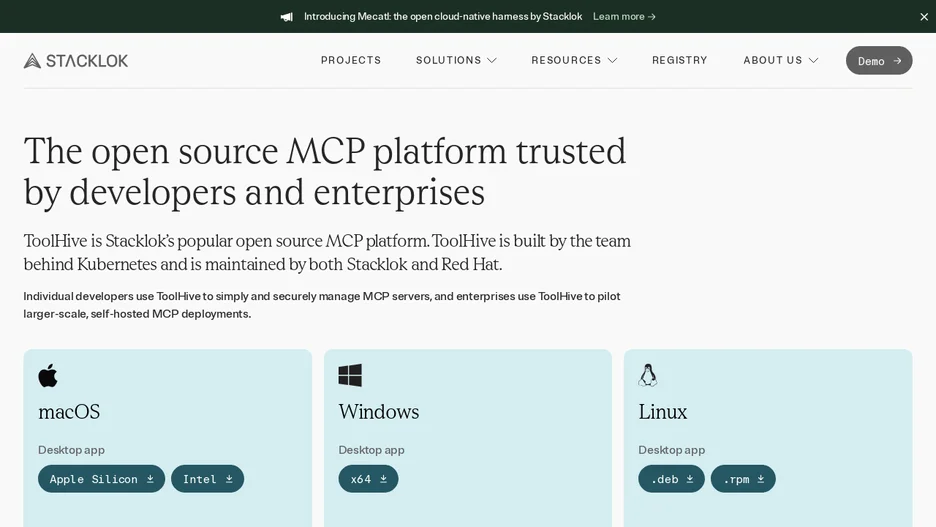Go to the Registry page
This screenshot has width=936, height=527.
tap(680, 60)
